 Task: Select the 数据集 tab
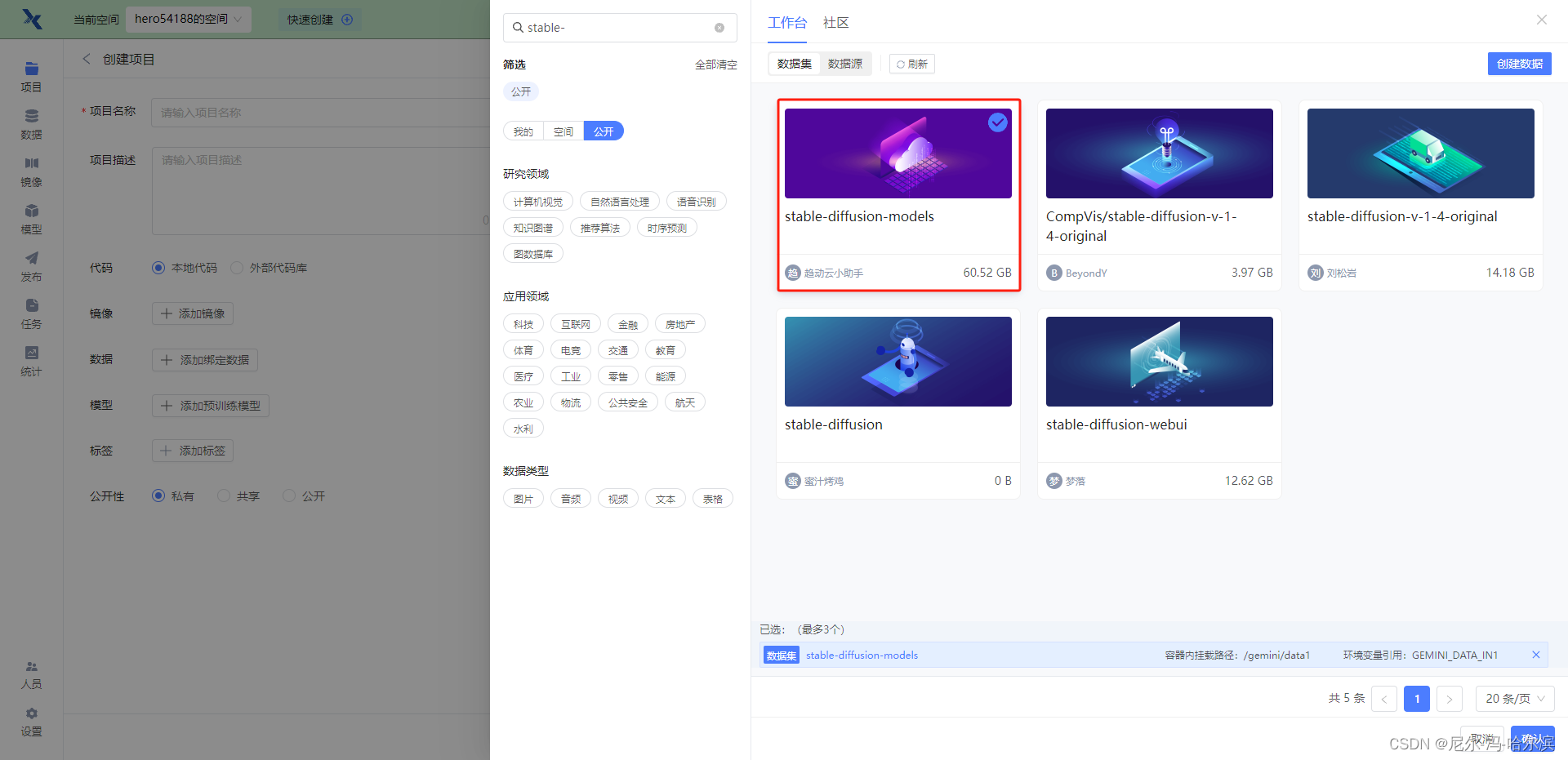[x=795, y=64]
